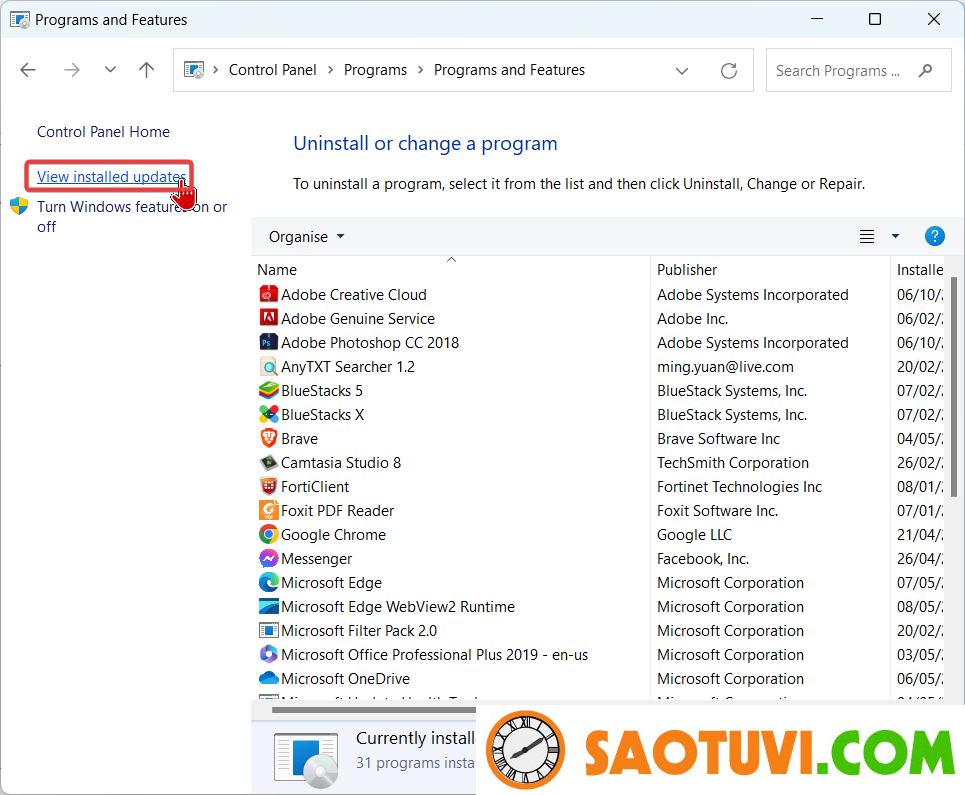Click the vertical scrollbar thumb of the program list

pos(954,386)
